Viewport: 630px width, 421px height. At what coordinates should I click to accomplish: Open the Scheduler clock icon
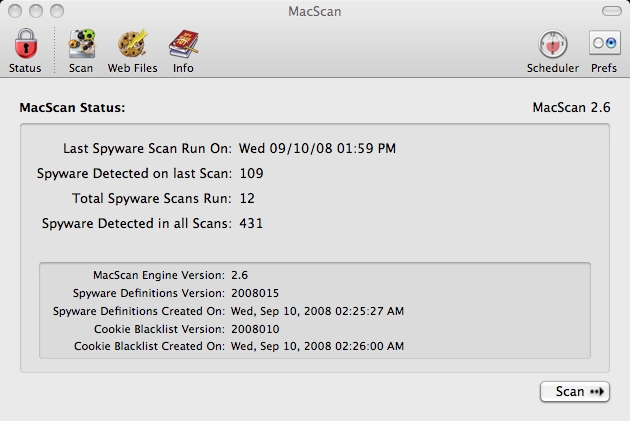pyautogui.click(x=552, y=44)
